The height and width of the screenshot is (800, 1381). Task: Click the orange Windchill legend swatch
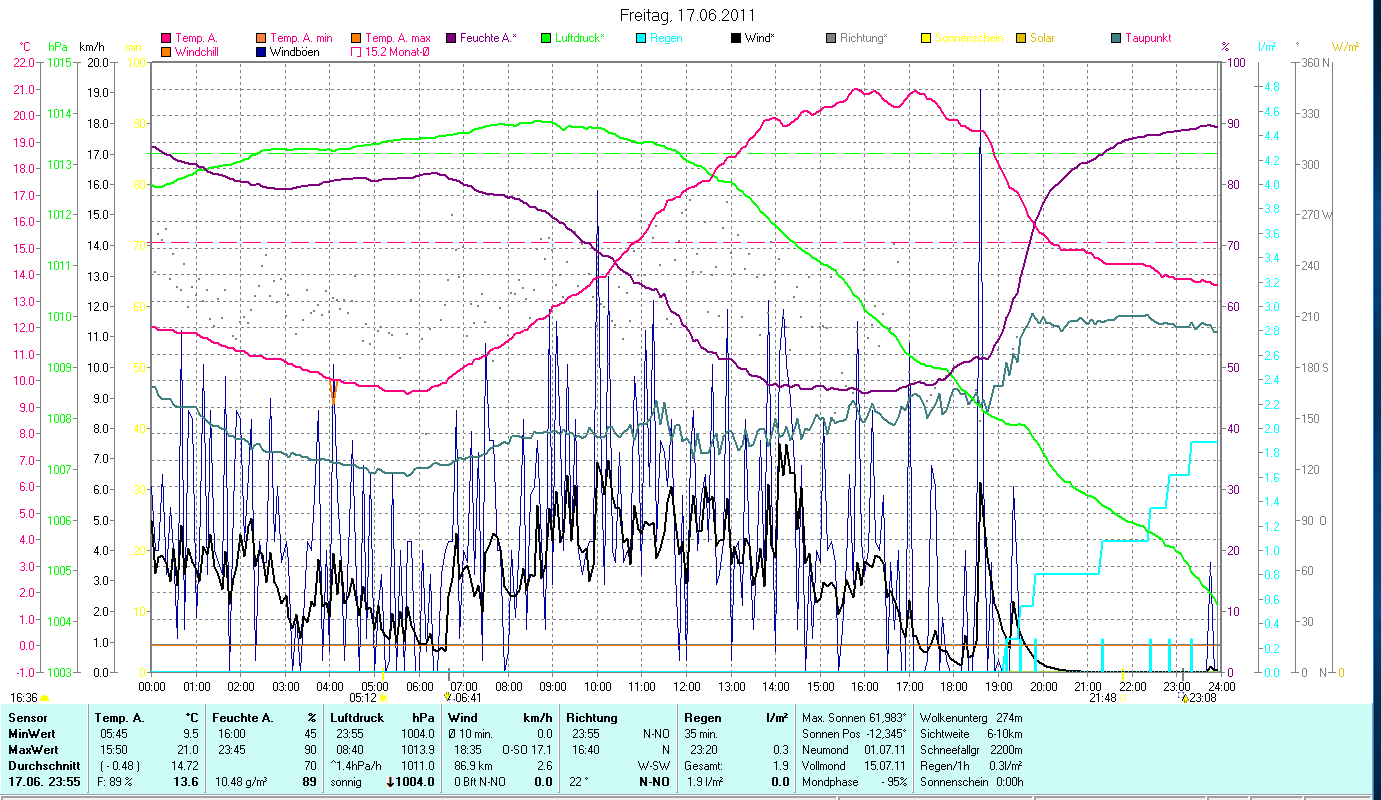coord(165,51)
